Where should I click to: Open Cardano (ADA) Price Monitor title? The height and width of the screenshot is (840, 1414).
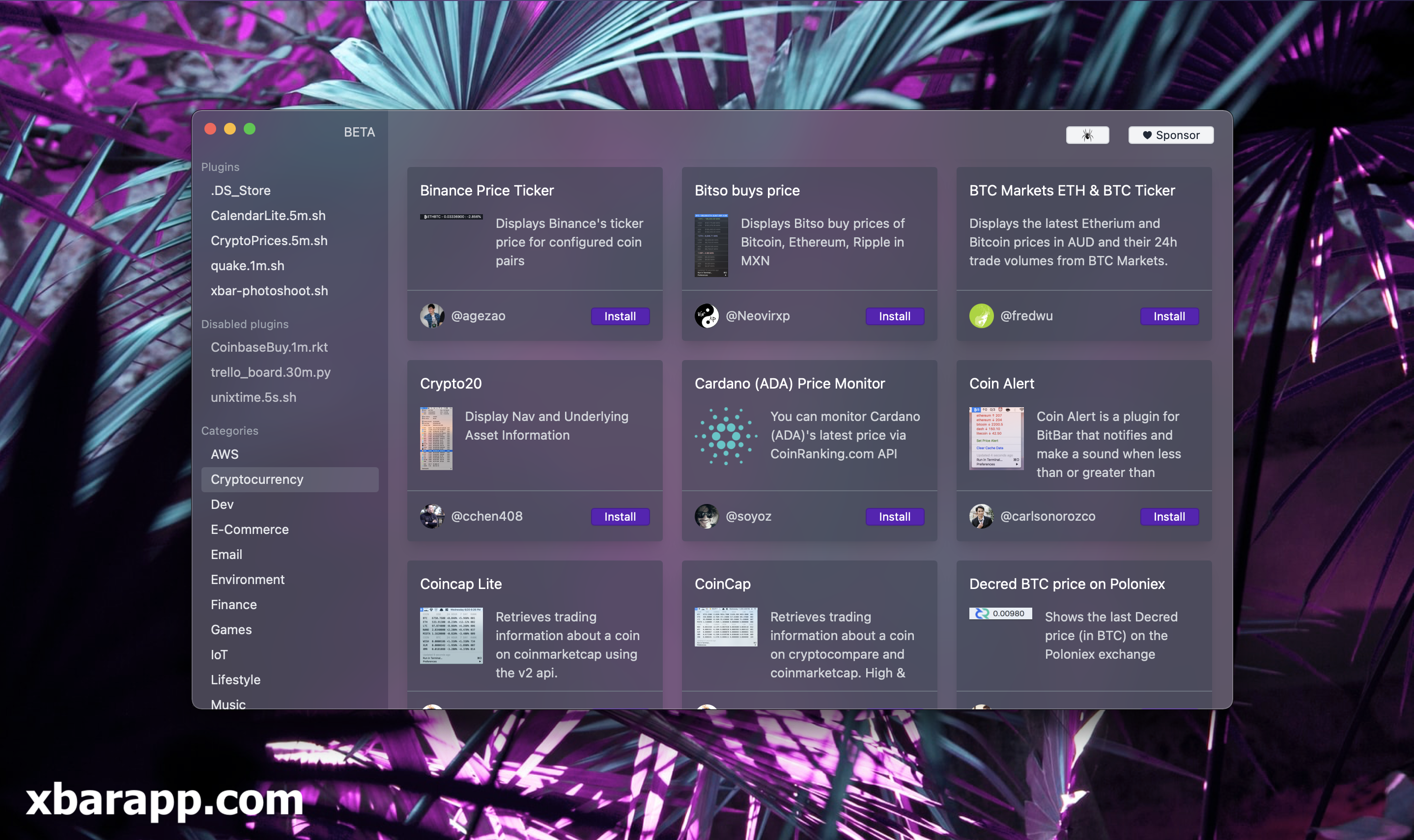coord(790,384)
